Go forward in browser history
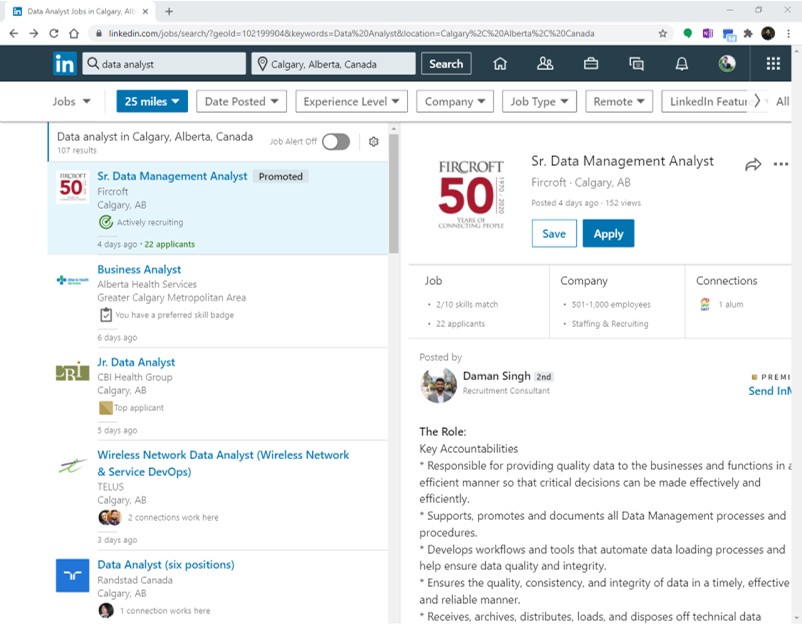The width and height of the screenshot is (802, 643). (34, 34)
